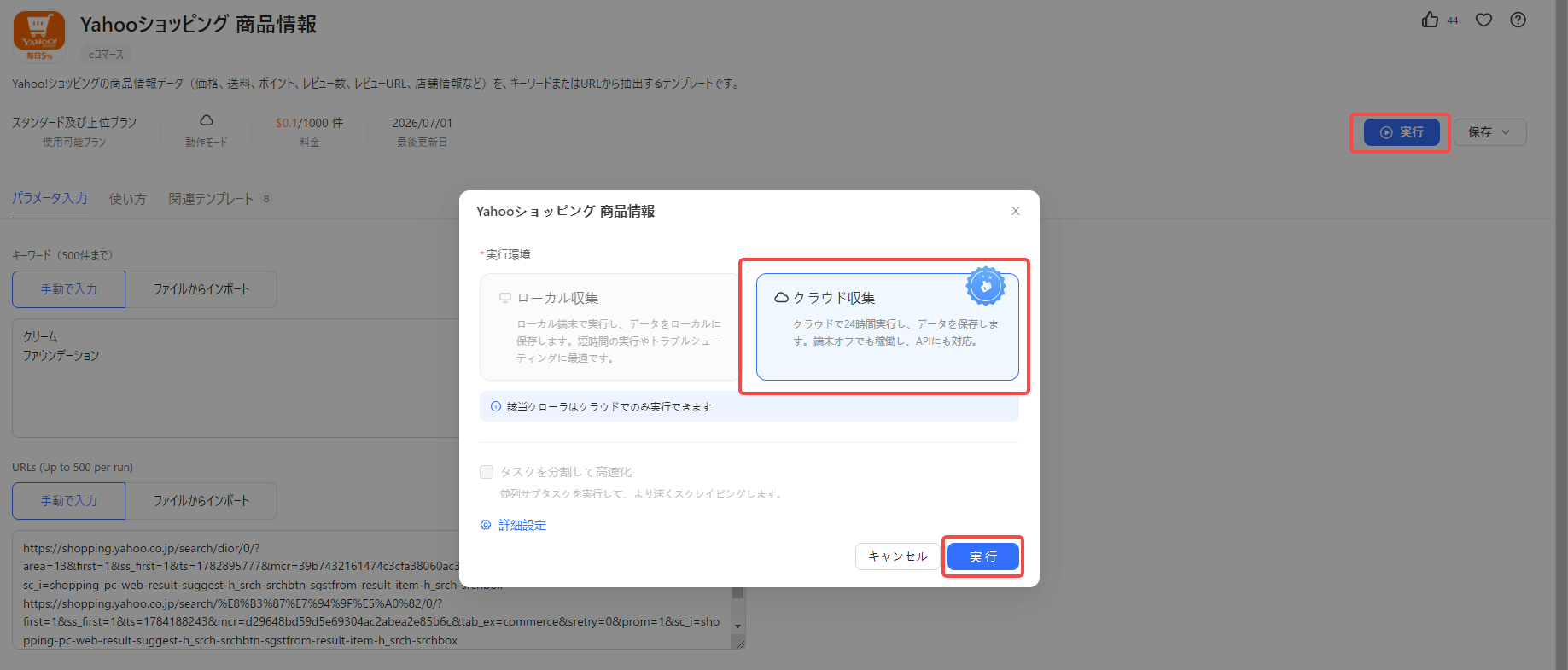1568x670 pixels.
Task: Select the ローカル収集 environment option
Action: pos(609,327)
